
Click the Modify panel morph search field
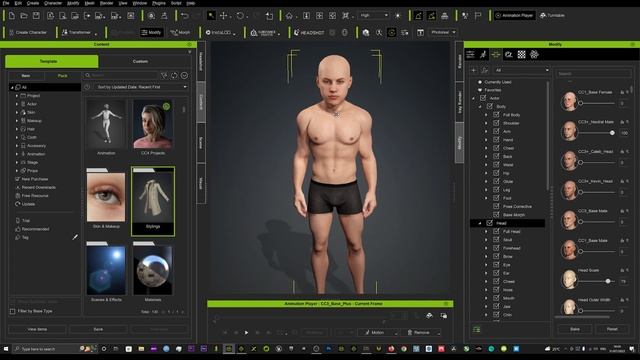[594, 74]
